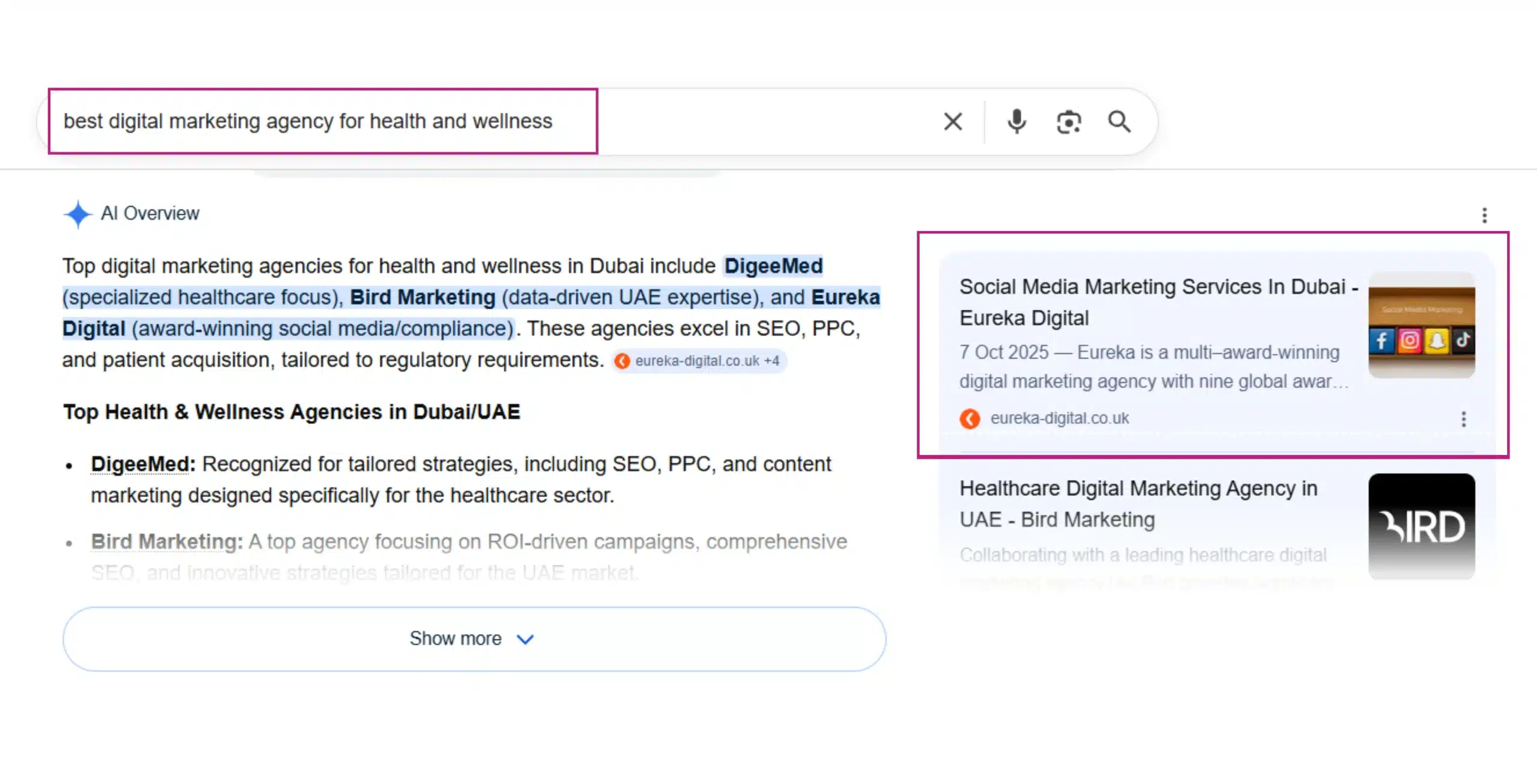1537x784 pixels.
Task: Click the social media icons thumbnail image
Action: [1421, 325]
